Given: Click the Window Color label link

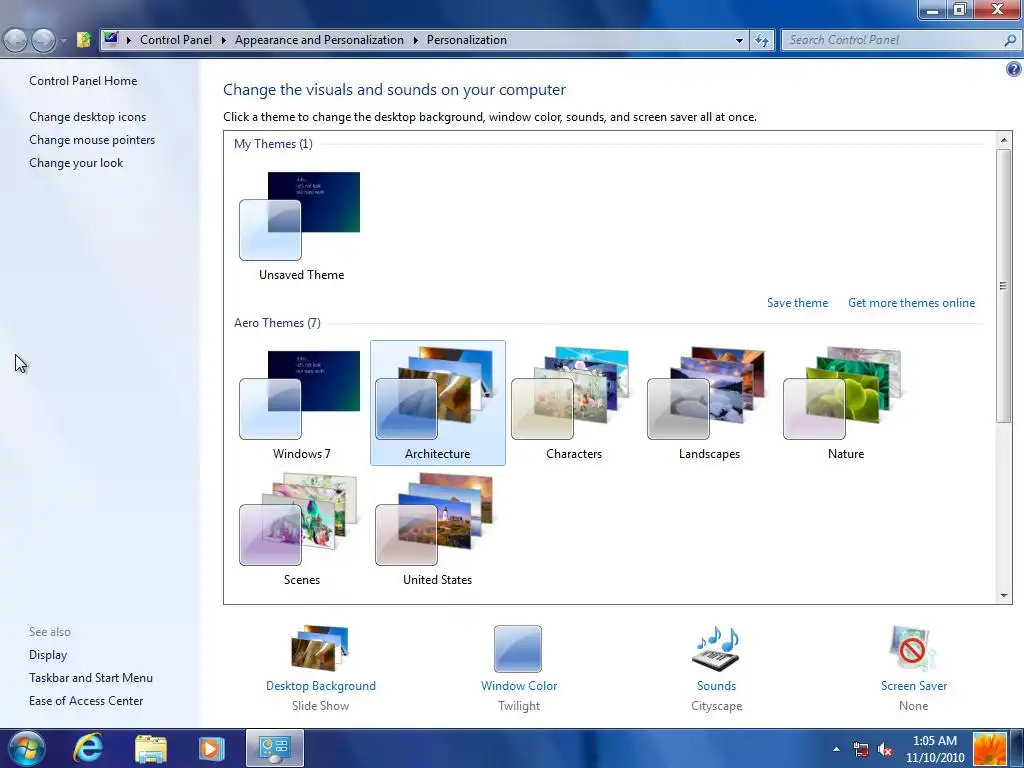Looking at the screenshot, I should click(519, 686).
